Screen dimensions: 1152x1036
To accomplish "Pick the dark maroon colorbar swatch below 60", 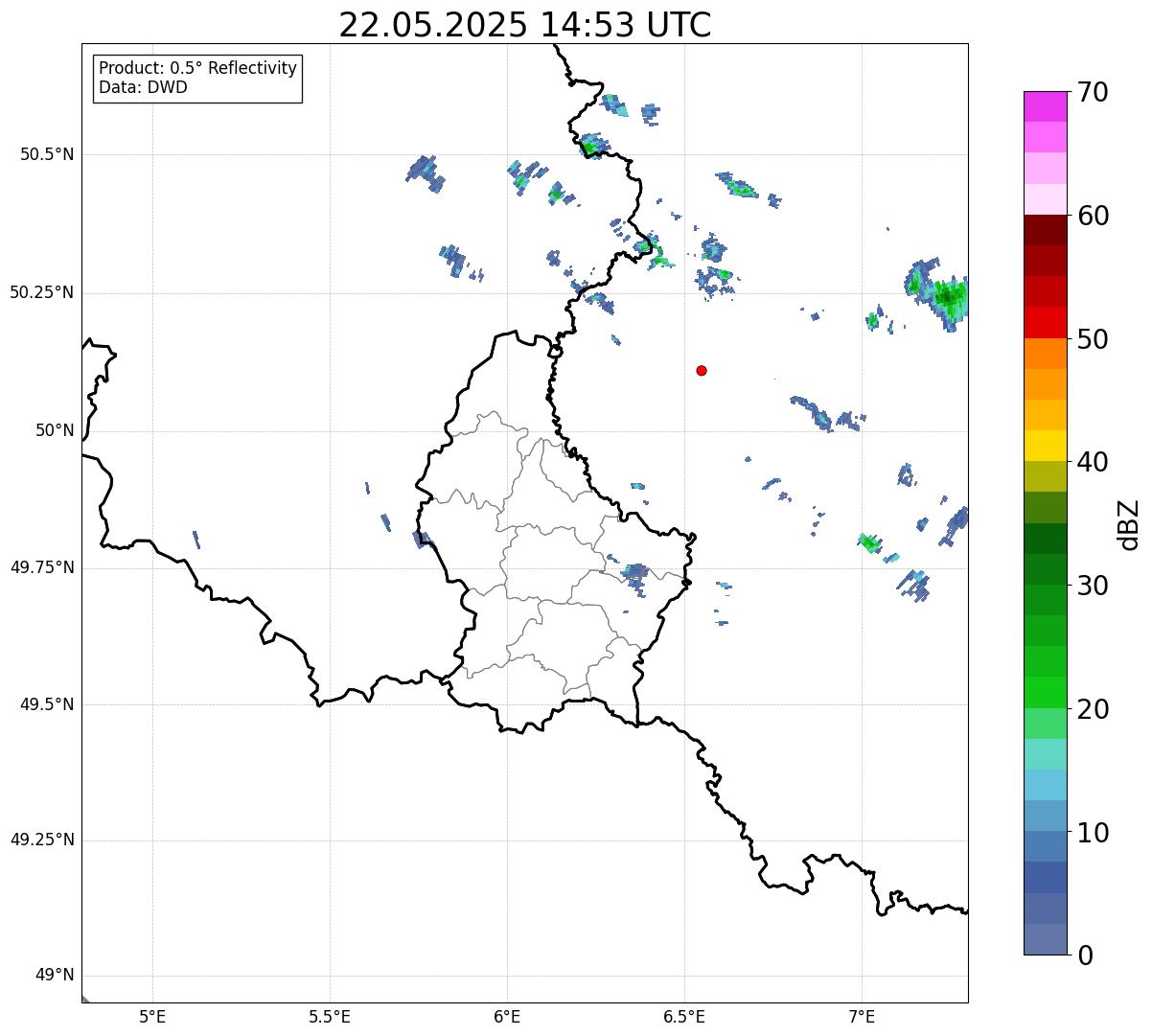I will tap(1045, 230).
